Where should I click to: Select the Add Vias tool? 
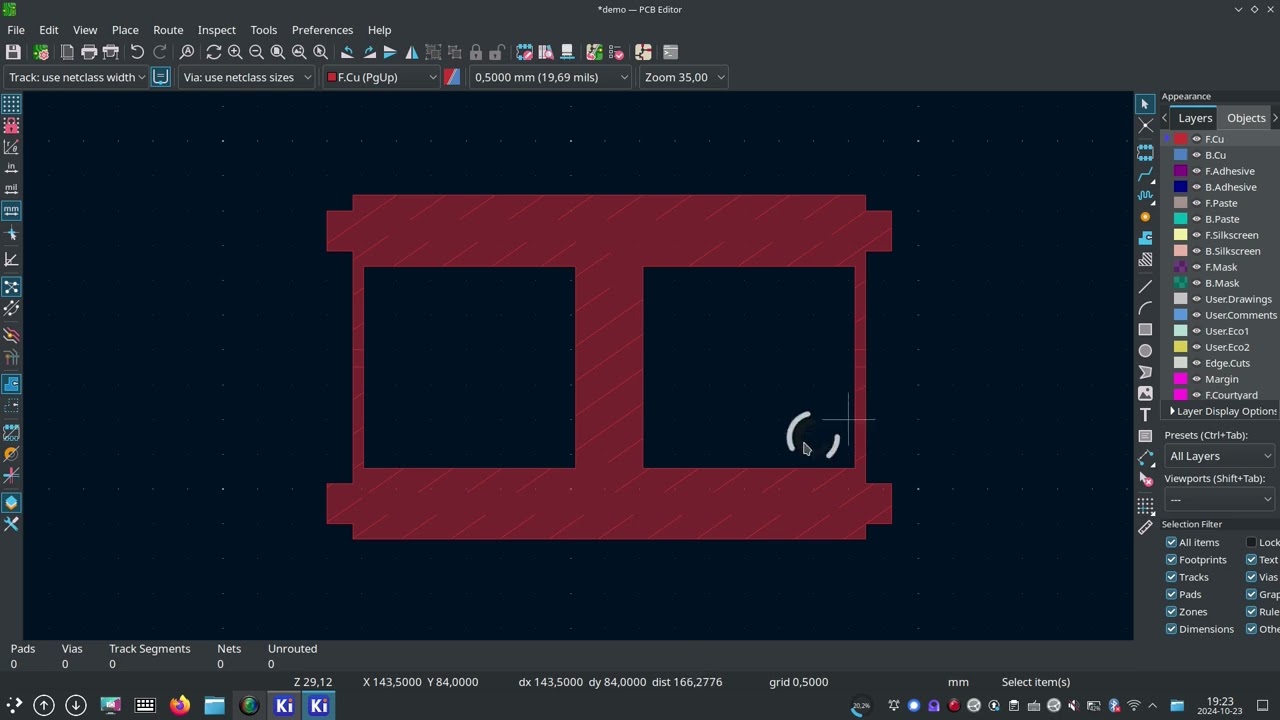point(1145,217)
